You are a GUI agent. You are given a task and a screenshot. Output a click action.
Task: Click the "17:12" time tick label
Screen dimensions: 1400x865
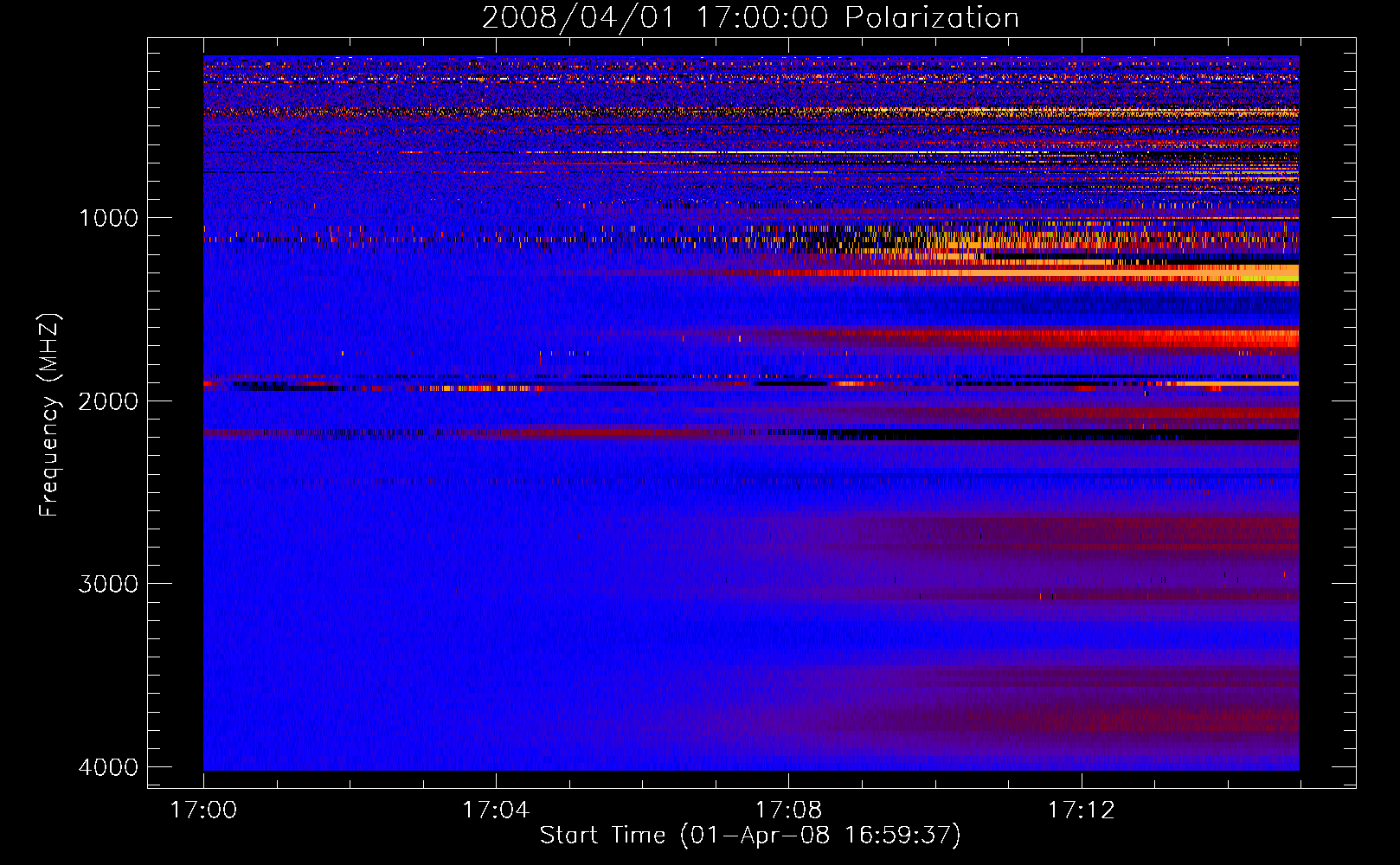[1082, 811]
